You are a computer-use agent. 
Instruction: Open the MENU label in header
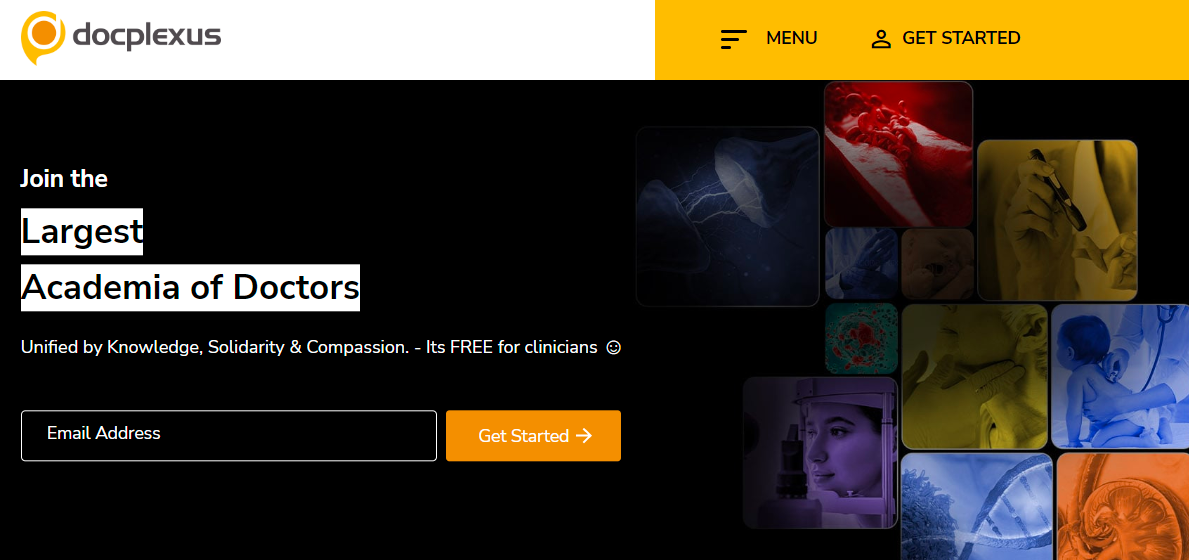point(792,38)
